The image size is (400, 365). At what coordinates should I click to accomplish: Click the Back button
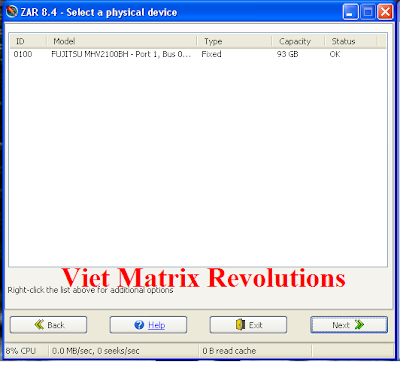click(48, 325)
